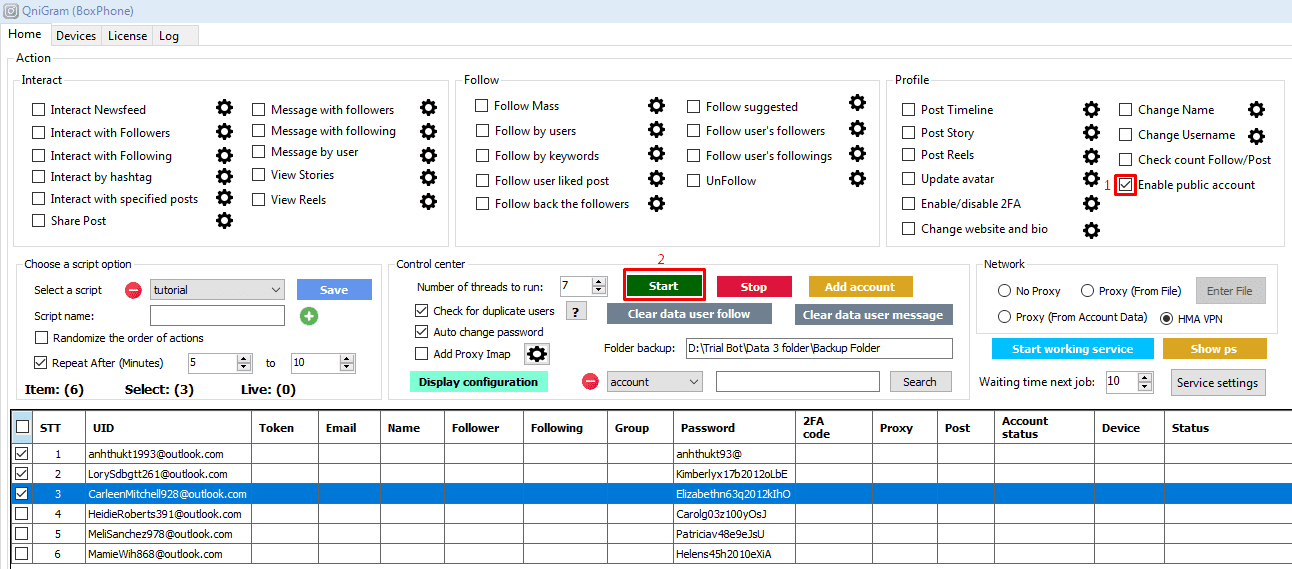The width and height of the screenshot is (1292, 569).
Task: Switch to the Devices tab
Action: click(76, 36)
